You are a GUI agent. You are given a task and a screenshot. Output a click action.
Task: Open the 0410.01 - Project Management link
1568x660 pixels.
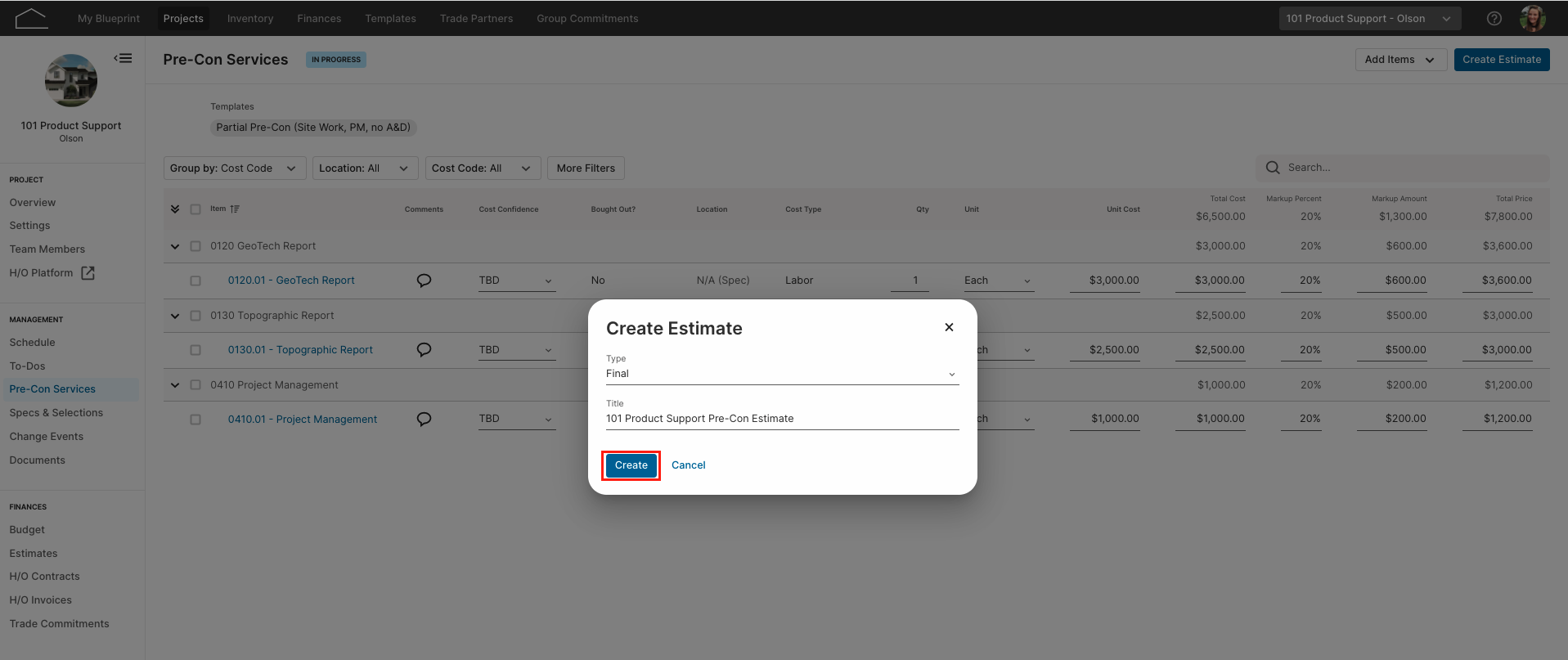tap(303, 420)
